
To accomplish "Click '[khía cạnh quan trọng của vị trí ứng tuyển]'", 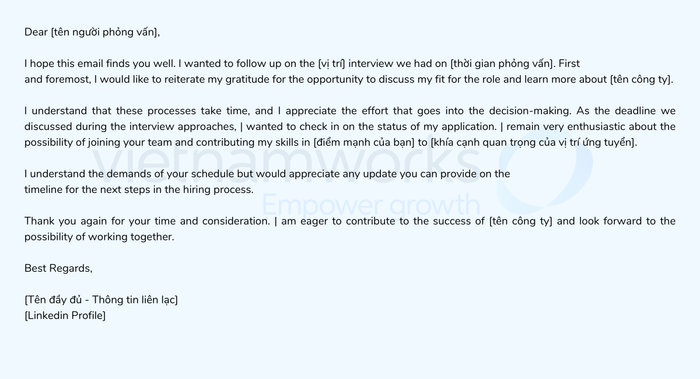I will [533, 142].
